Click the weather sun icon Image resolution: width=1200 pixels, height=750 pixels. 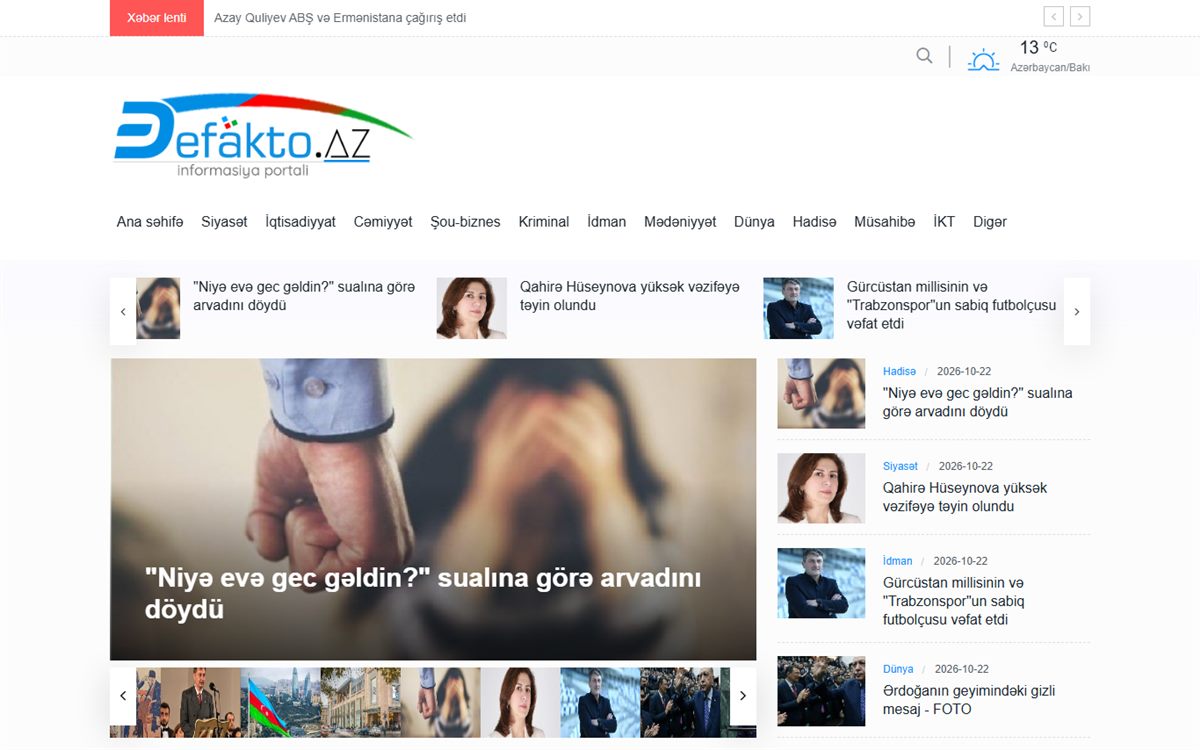click(x=983, y=59)
